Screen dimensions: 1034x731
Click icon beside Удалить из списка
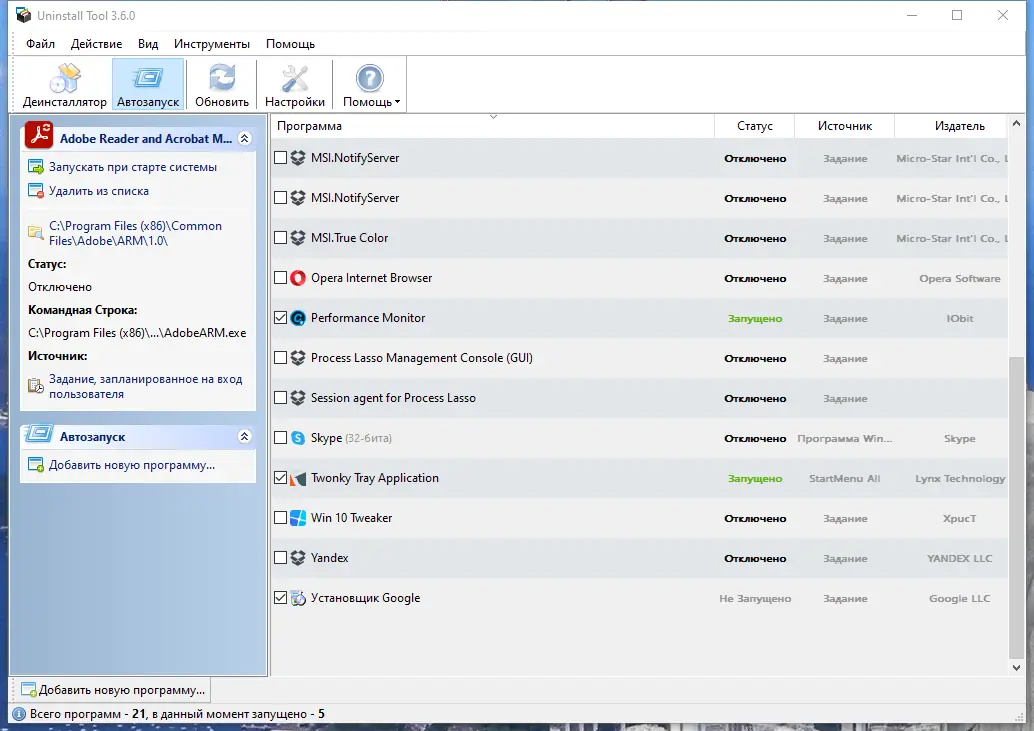pyautogui.click(x=36, y=190)
